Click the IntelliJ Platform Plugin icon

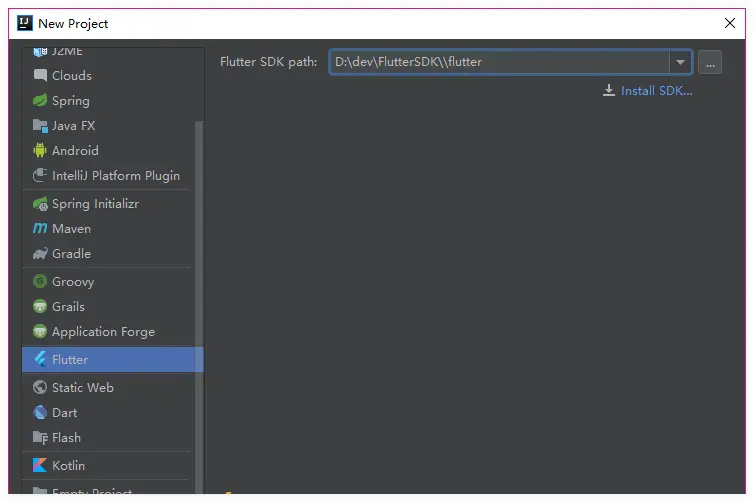(40, 175)
